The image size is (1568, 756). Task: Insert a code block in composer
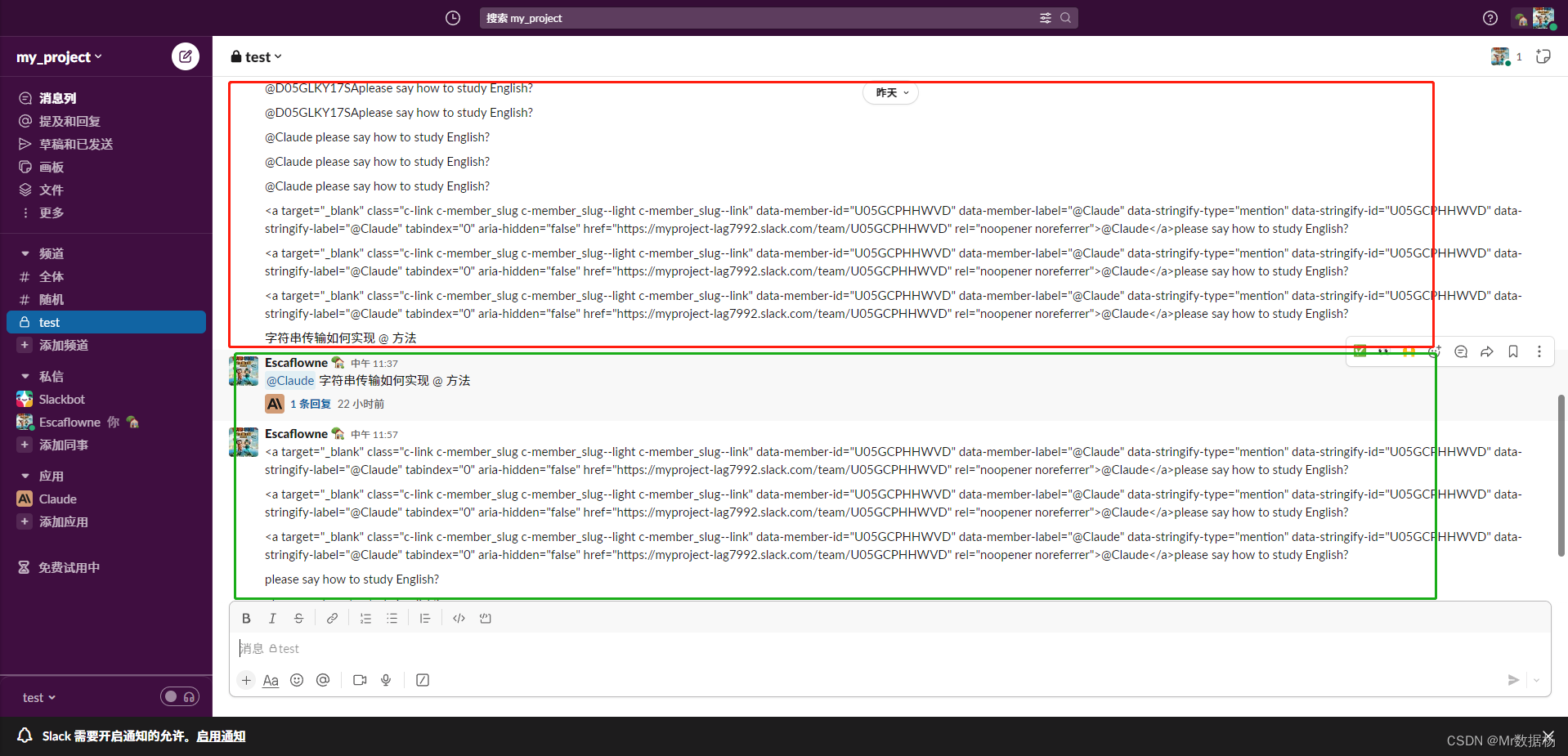[486, 619]
